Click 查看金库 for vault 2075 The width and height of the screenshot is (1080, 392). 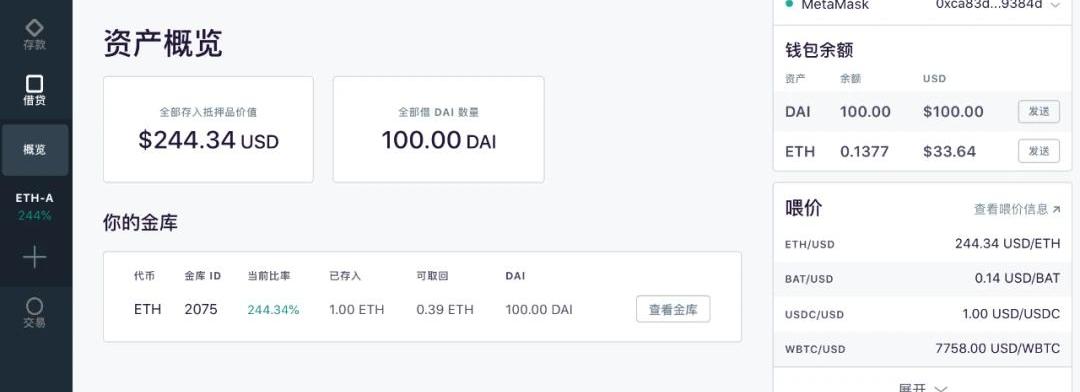click(673, 309)
